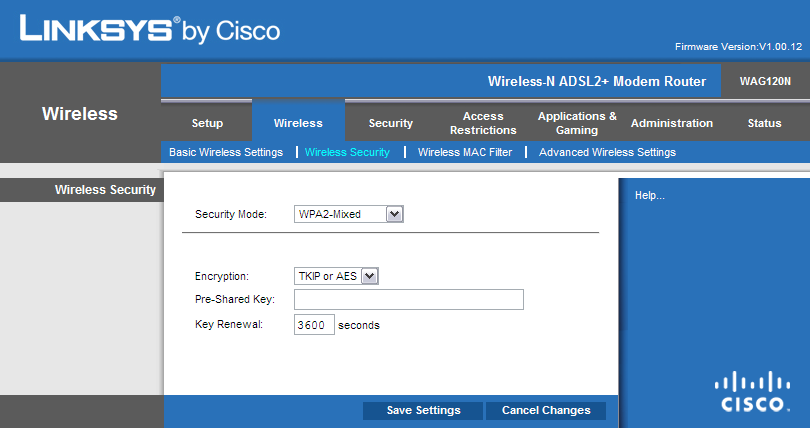The width and height of the screenshot is (812, 429).
Task: Open the Setup tab
Action: tap(207, 123)
